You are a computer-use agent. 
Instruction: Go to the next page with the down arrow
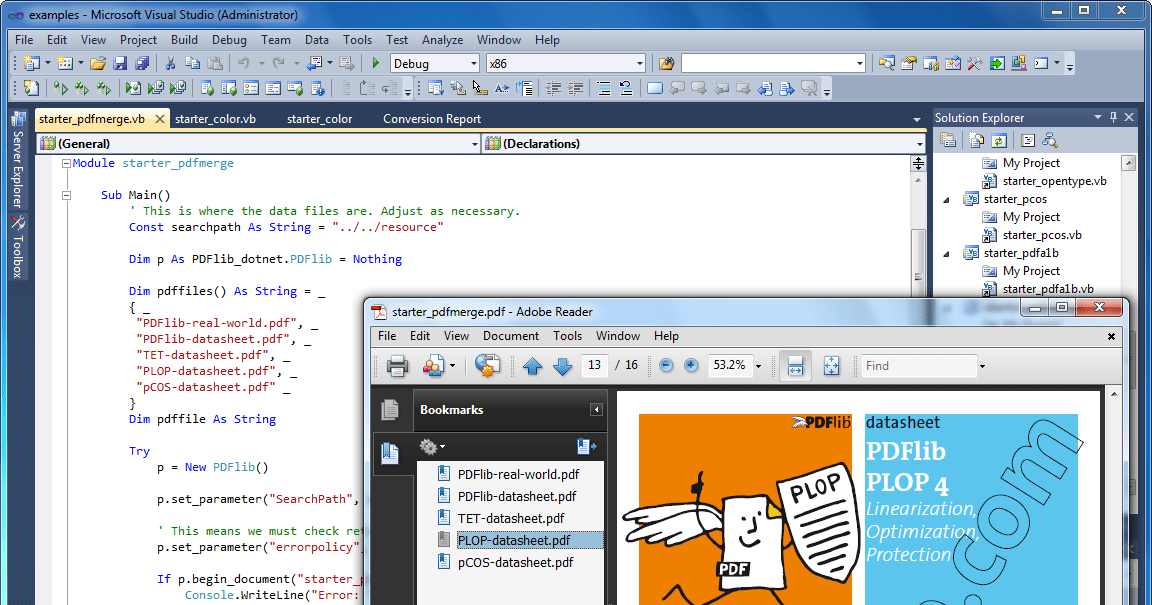[563, 366]
